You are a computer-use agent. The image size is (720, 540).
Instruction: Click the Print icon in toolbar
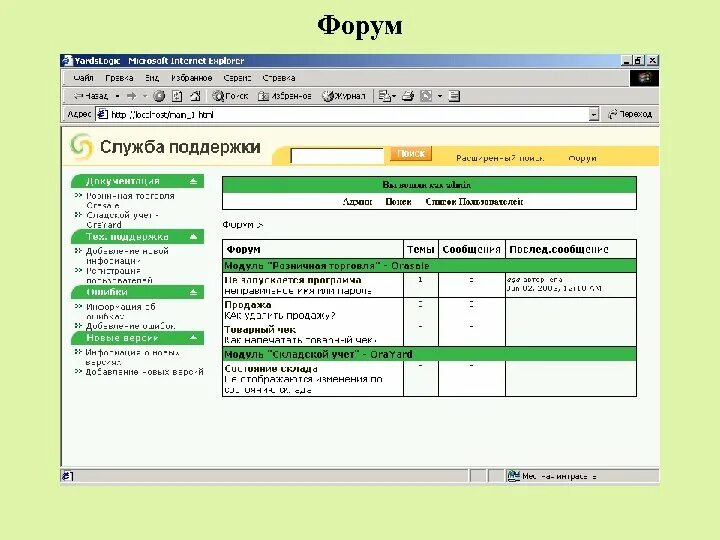point(408,96)
